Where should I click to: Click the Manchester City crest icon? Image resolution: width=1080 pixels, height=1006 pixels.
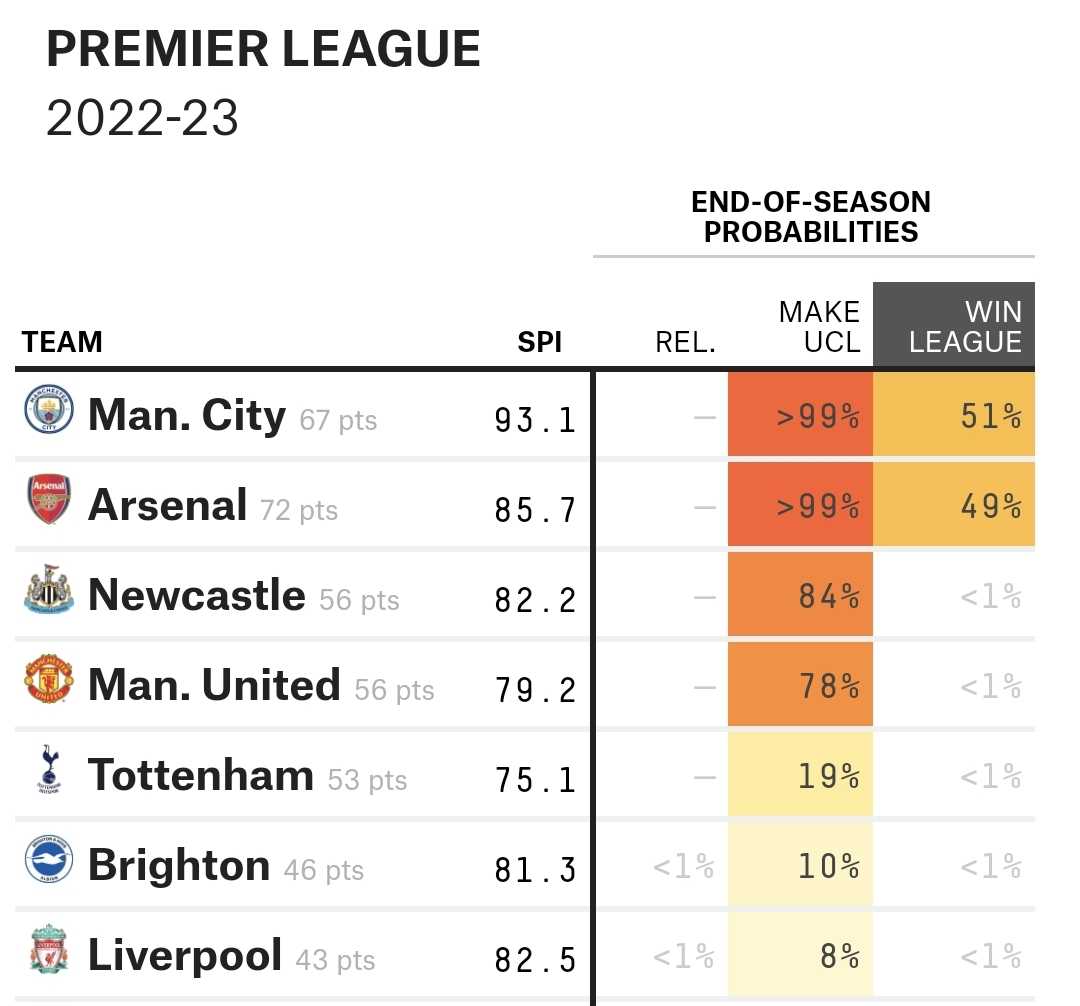49,409
